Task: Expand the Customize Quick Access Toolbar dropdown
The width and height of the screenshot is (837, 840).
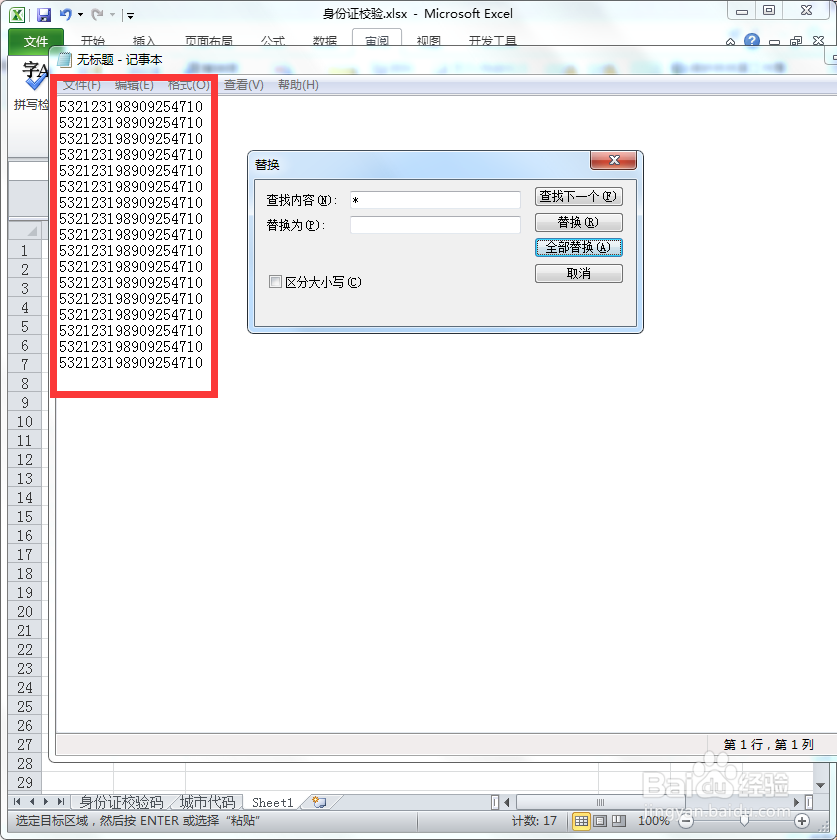Action: pos(130,16)
